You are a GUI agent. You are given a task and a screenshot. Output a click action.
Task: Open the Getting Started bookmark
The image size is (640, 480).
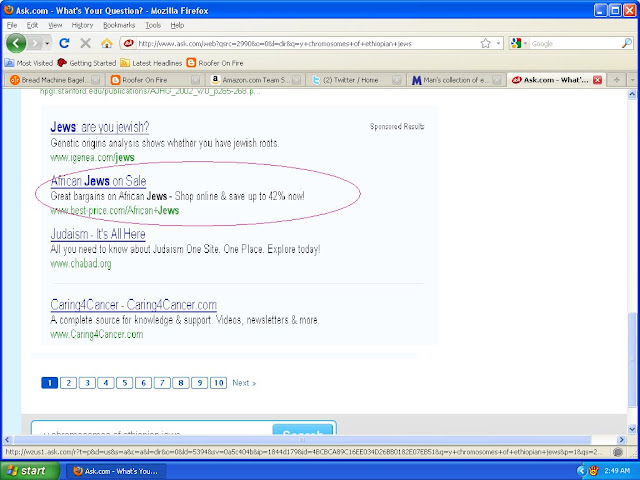(87, 63)
